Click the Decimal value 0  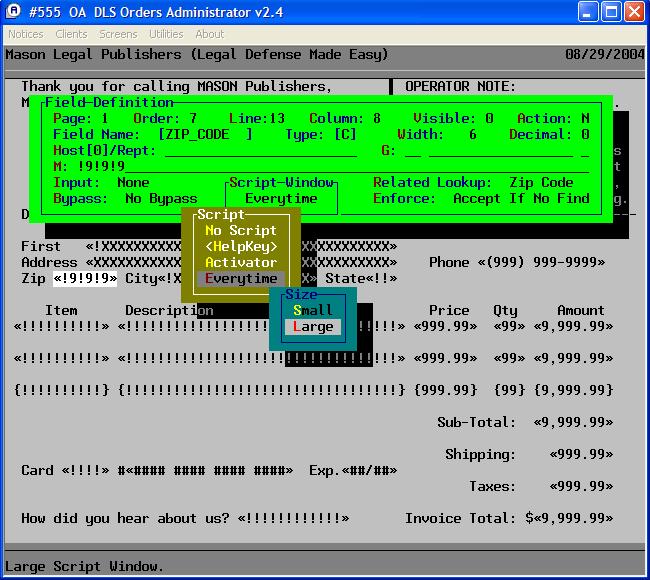tap(585, 134)
